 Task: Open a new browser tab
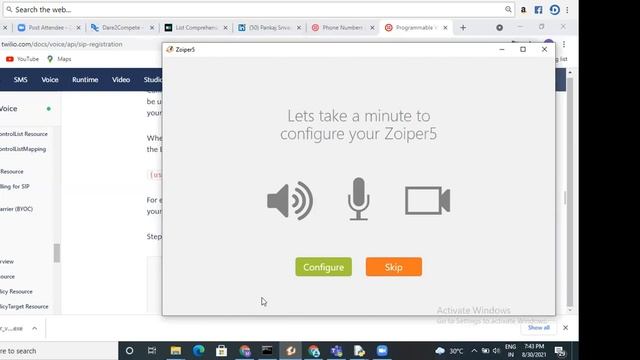[463, 28]
